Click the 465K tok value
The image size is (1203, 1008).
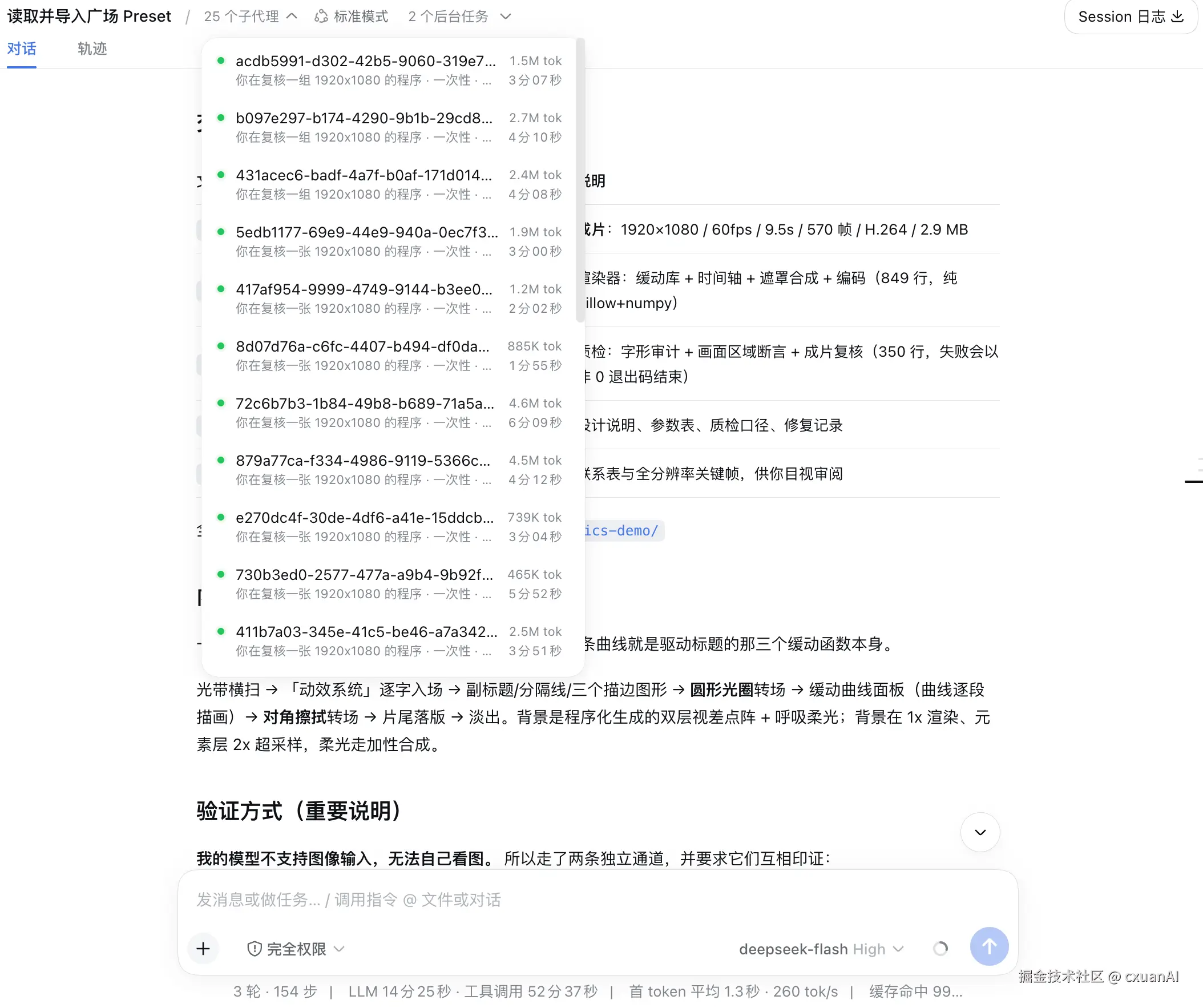[535, 574]
